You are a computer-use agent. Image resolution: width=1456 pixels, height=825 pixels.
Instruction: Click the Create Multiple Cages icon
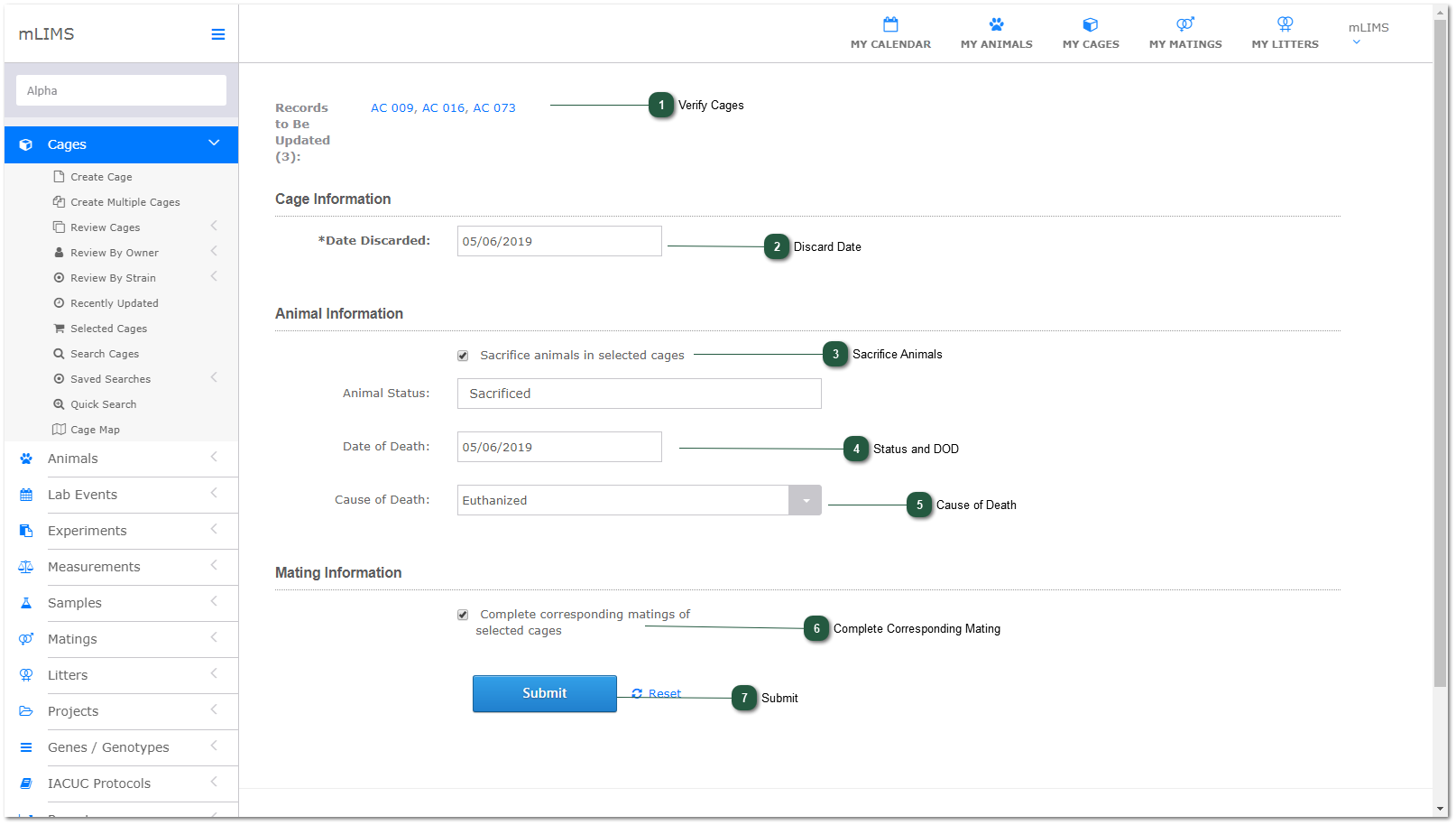pos(59,202)
